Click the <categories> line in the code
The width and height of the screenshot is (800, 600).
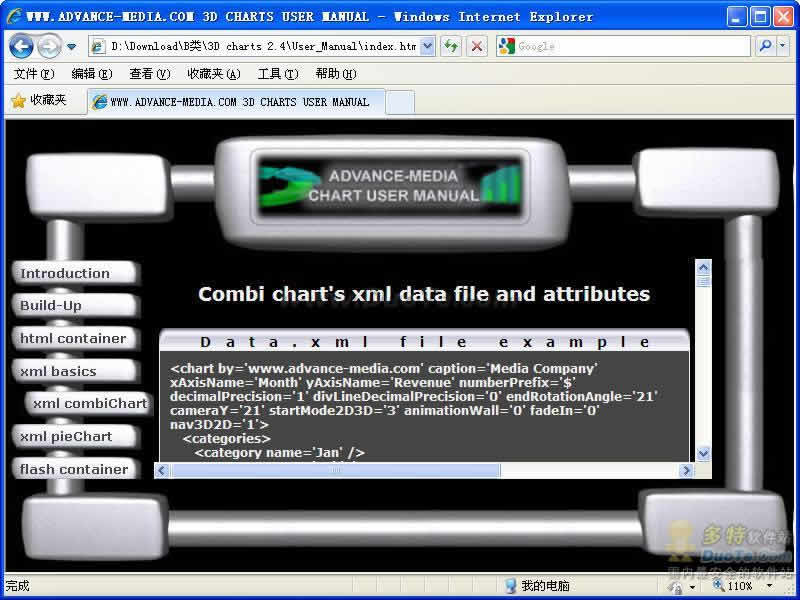[x=227, y=438]
